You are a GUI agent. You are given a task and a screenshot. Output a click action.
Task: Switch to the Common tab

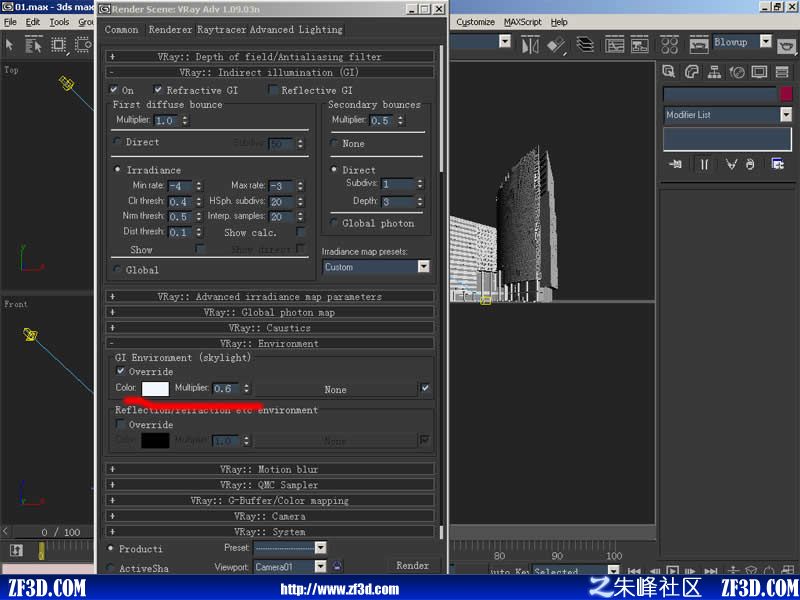click(x=121, y=30)
